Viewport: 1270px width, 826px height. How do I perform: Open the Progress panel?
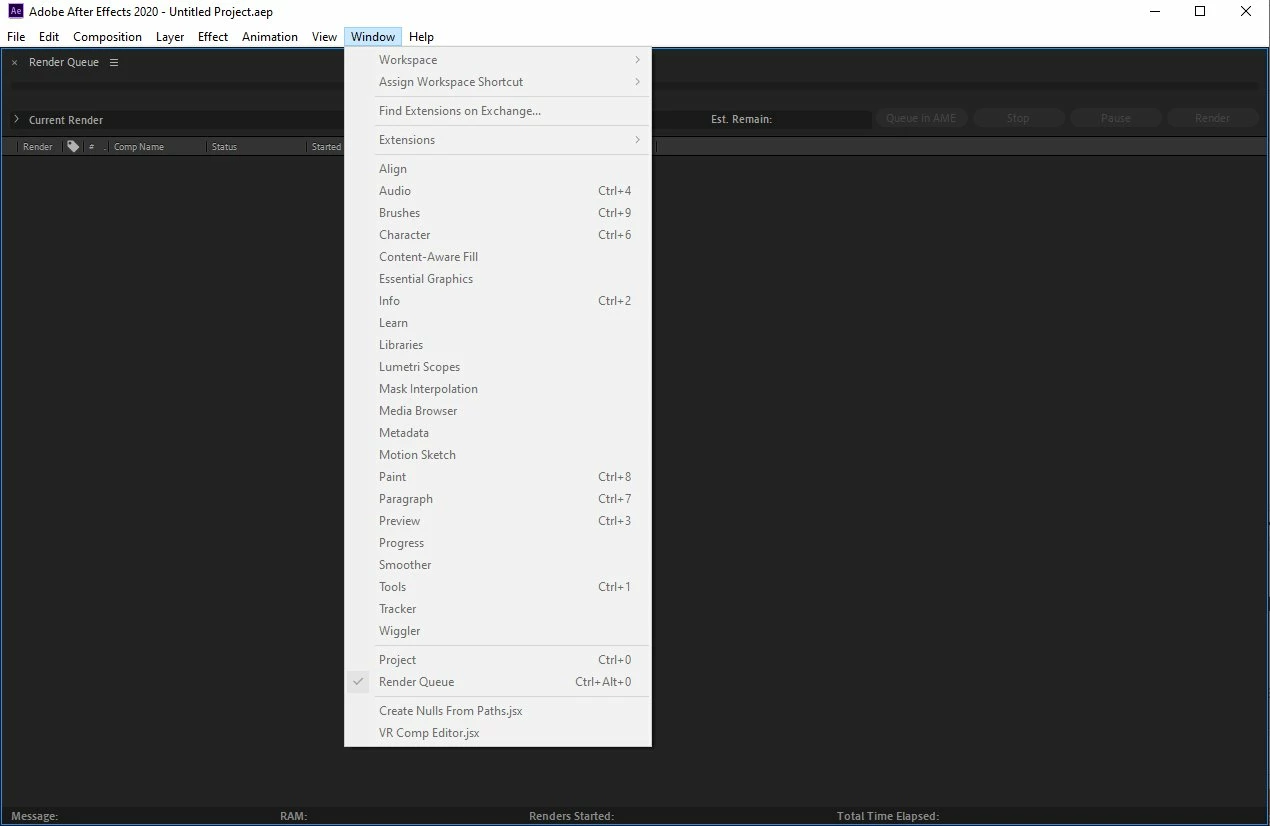[x=498, y=543]
